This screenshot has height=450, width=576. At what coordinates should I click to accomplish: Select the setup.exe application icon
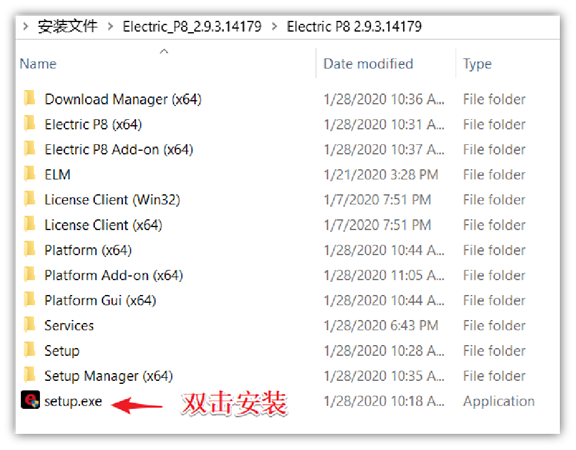point(30,400)
